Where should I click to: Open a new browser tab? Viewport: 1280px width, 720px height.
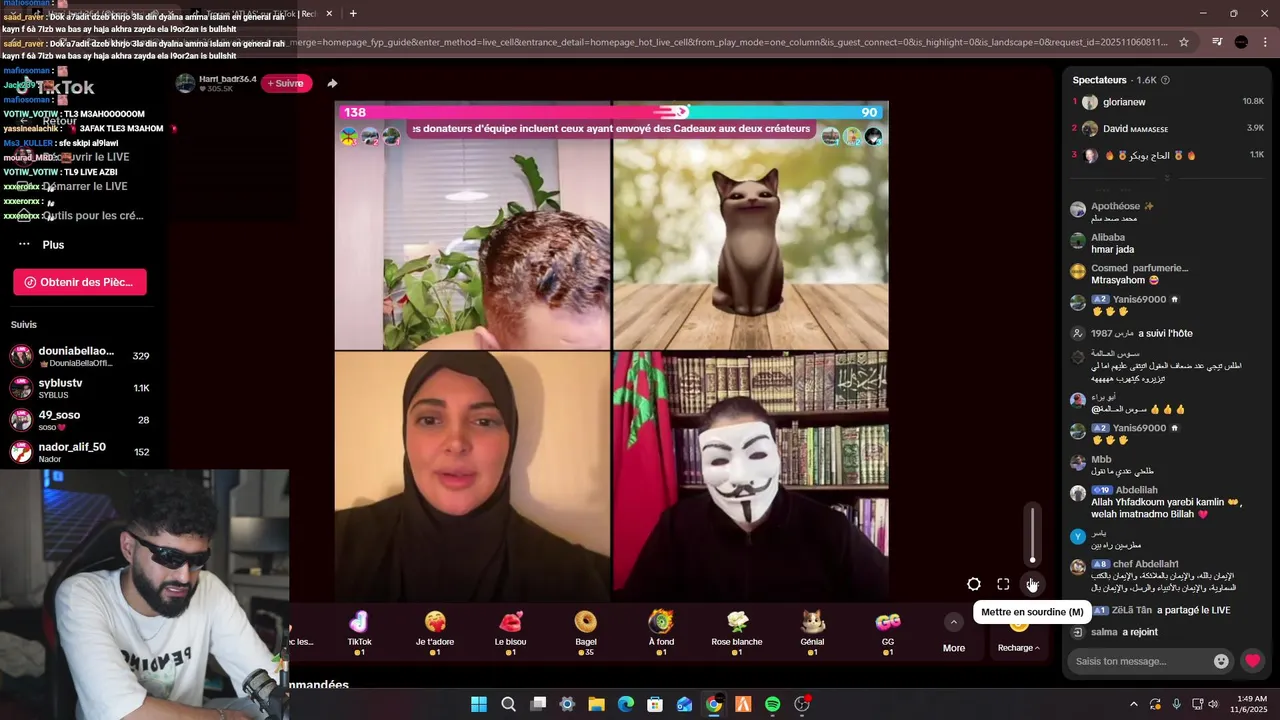tap(353, 13)
